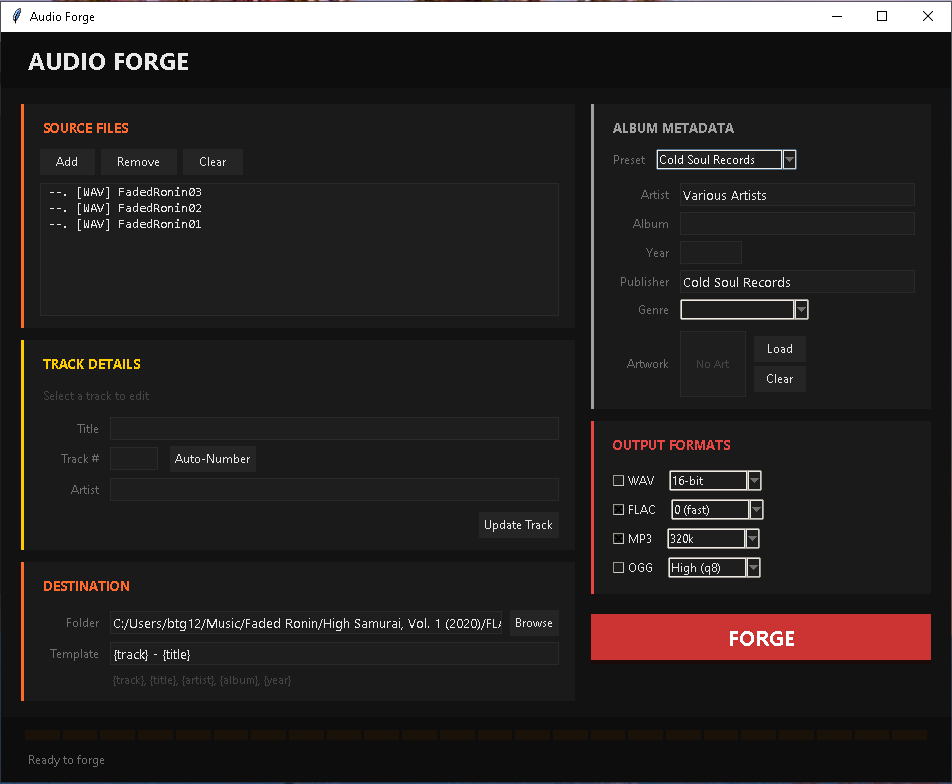Open the WAV bit depth dropdown
This screenshot has height=784, width=952.
(x=754, y=480)
